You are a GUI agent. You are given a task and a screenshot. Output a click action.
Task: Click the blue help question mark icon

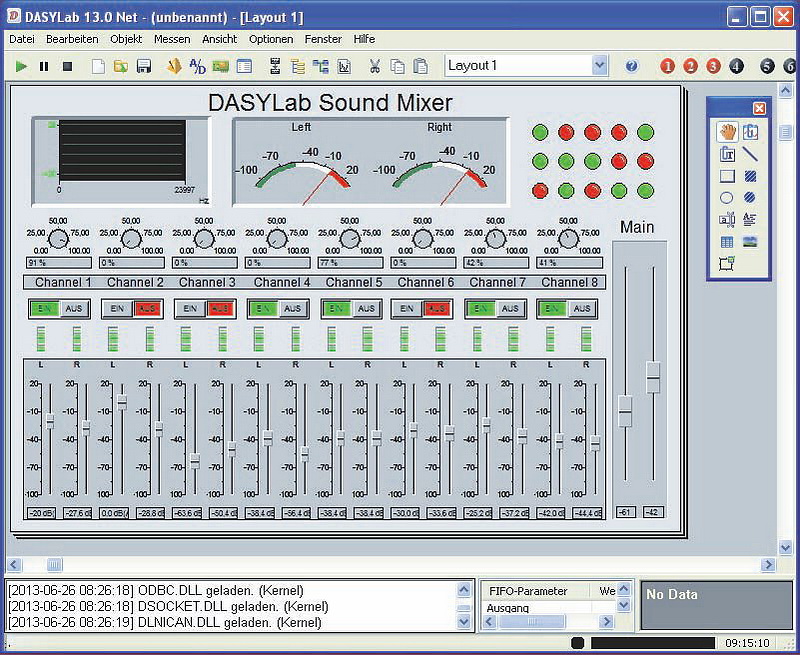click(632, 66)
